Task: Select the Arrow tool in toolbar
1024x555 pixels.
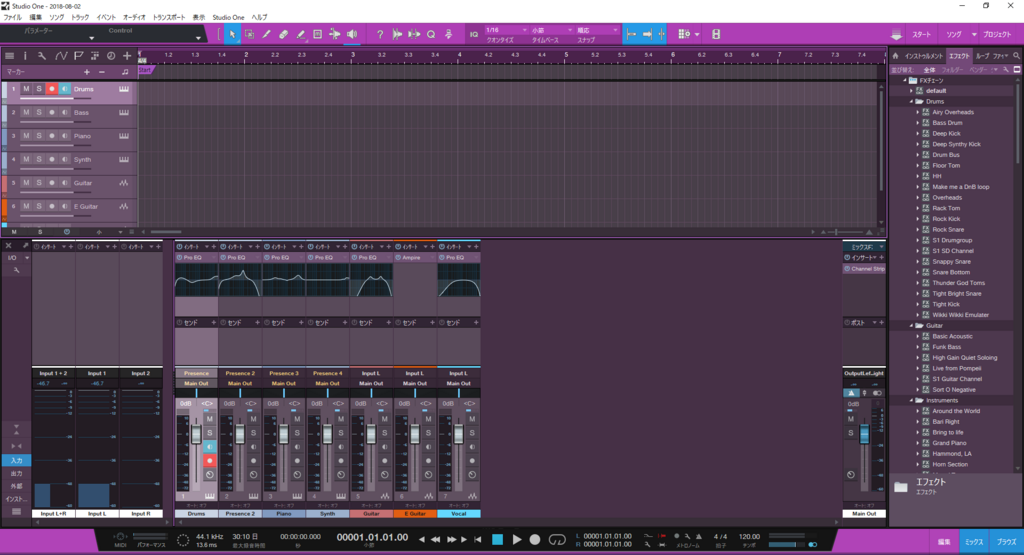Action: pos(232,34)
